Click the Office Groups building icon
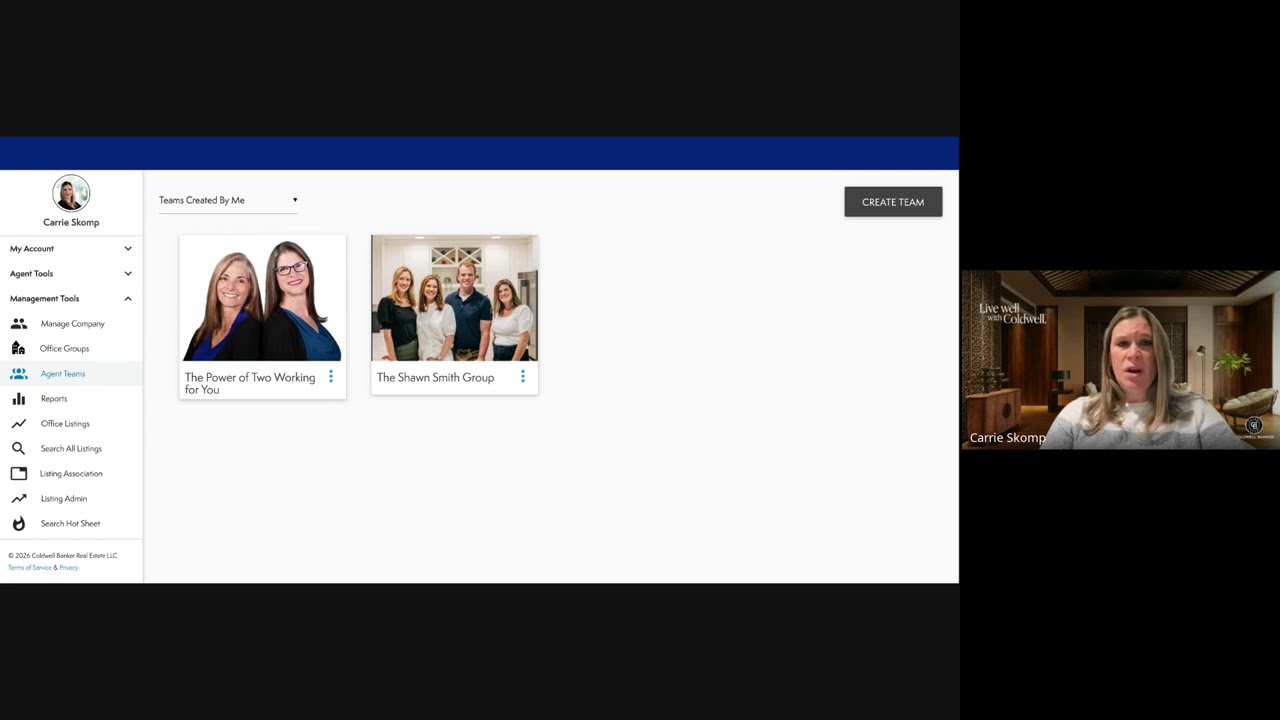 click(x=18, y=349)
